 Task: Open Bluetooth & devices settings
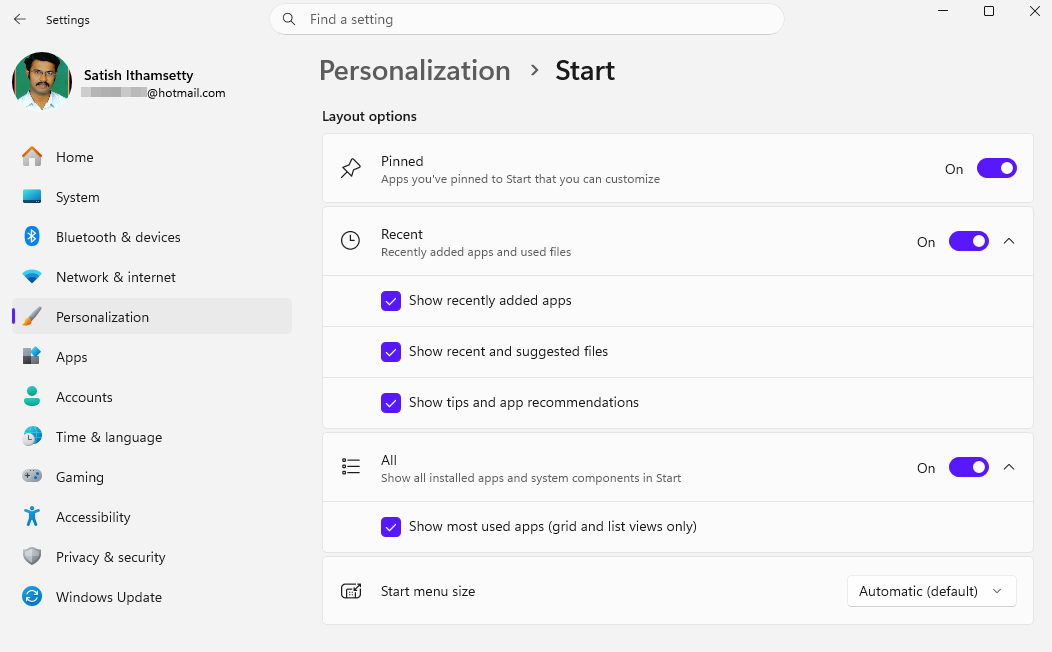(x=152, y=237)
